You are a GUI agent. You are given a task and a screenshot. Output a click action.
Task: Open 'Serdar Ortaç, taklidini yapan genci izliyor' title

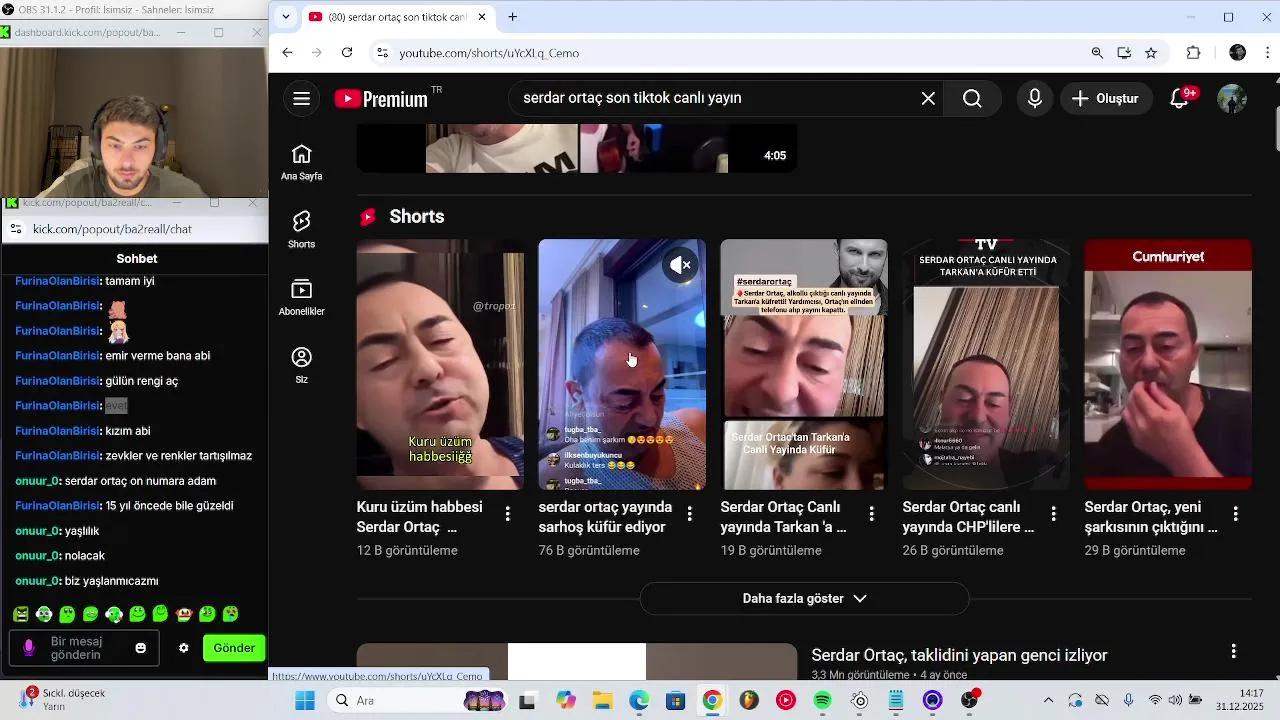pos(959,655)
